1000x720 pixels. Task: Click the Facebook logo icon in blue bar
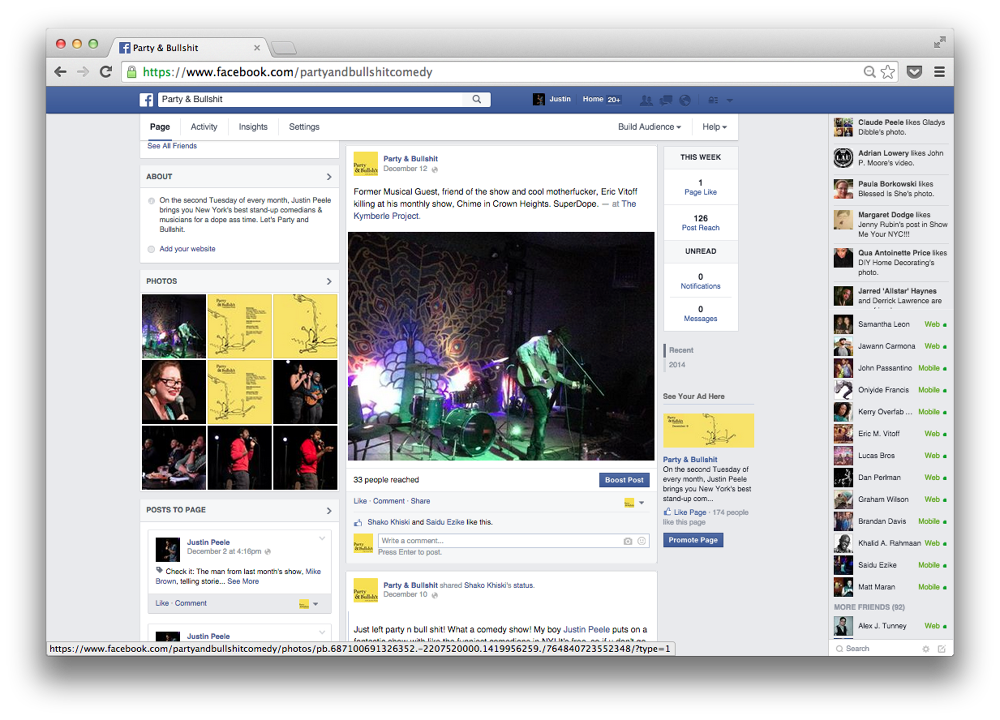click(147, 99)
